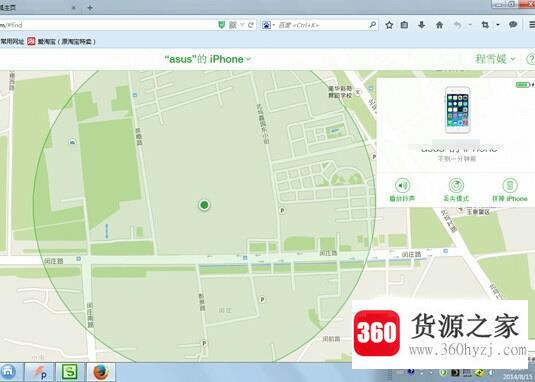Viewport: 535px width, 382px height.
Task: Expand the "asus"的 iPhone device dropdown
Action: tap(248, 59)
